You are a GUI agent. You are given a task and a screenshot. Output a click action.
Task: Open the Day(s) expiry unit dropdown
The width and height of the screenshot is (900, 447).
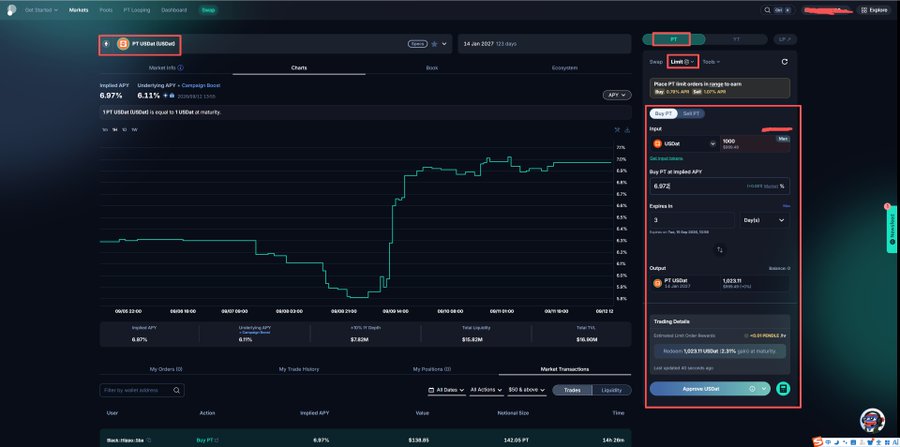pos(764,220)
